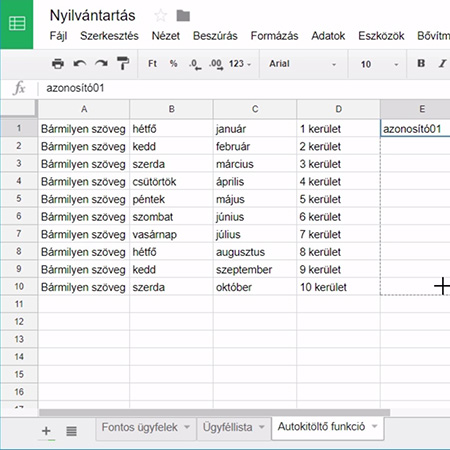The width and height of the screenshot is (450, 450).
Task: Select the Paint format roller icon
Action: [x=123, y=63]
